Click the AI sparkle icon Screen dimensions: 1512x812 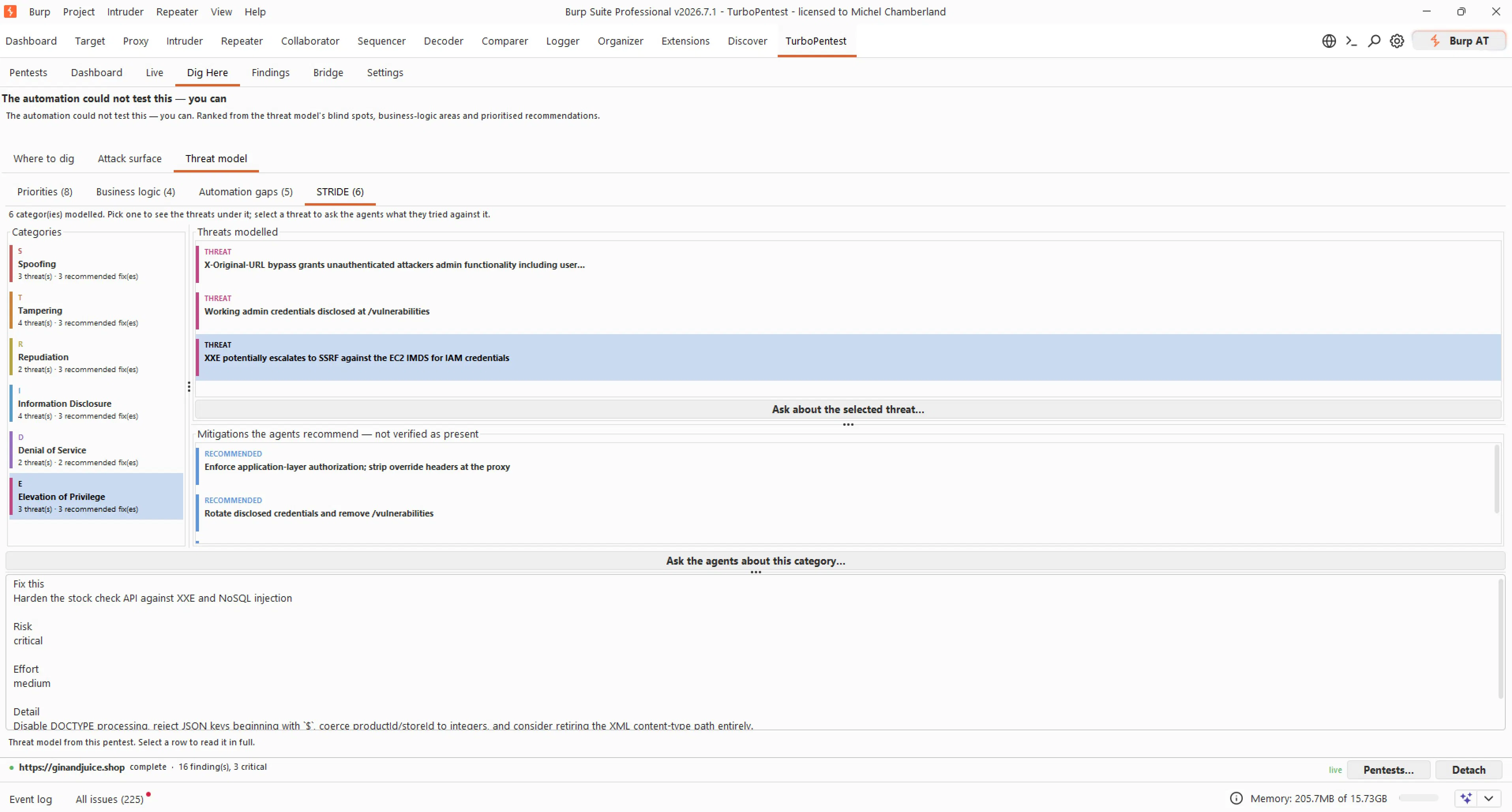click(x=1466, y=798)
